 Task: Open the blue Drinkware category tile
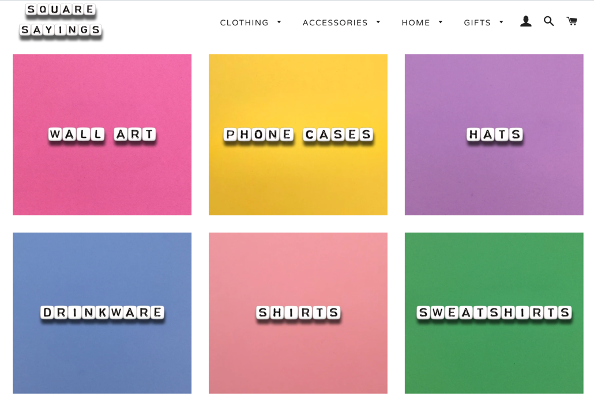[102, 313]
